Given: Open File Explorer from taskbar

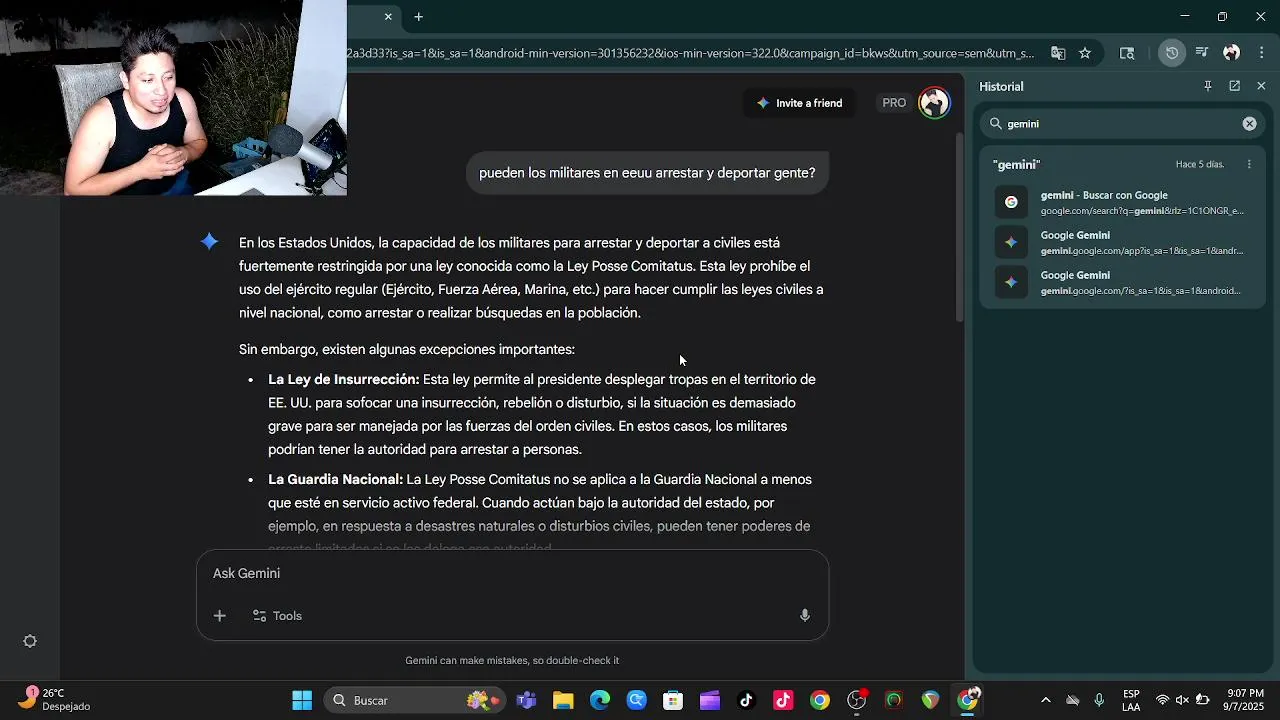Looking at the screenshot, I should 563,700.
